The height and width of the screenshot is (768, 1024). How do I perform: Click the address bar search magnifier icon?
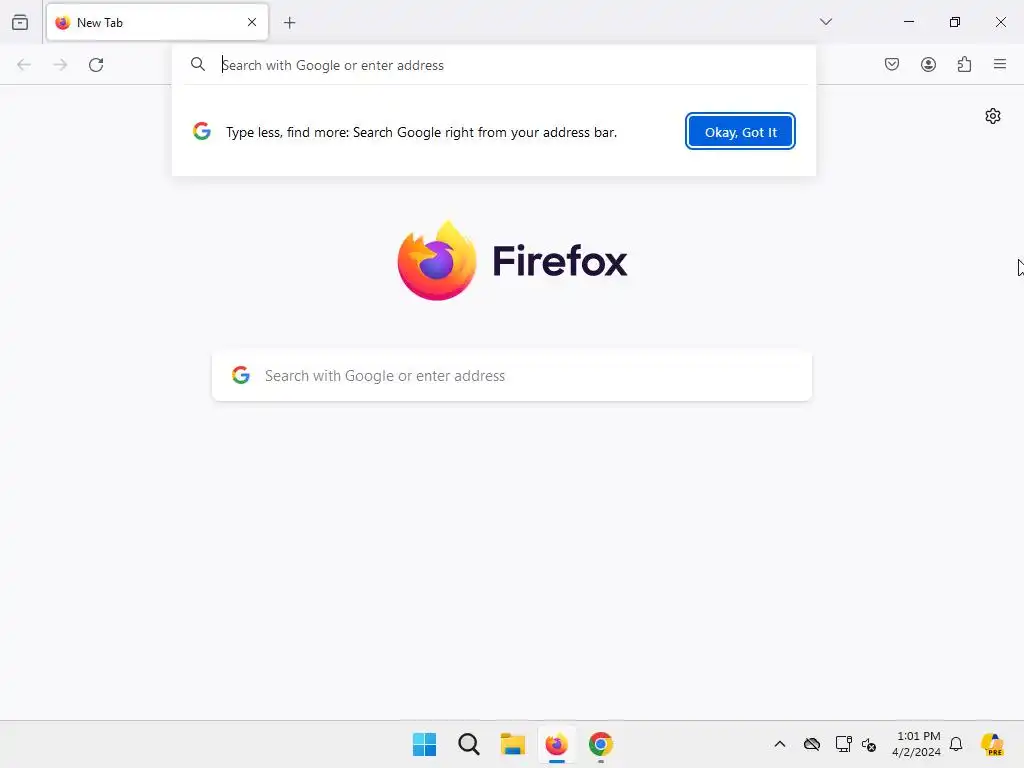198,64
